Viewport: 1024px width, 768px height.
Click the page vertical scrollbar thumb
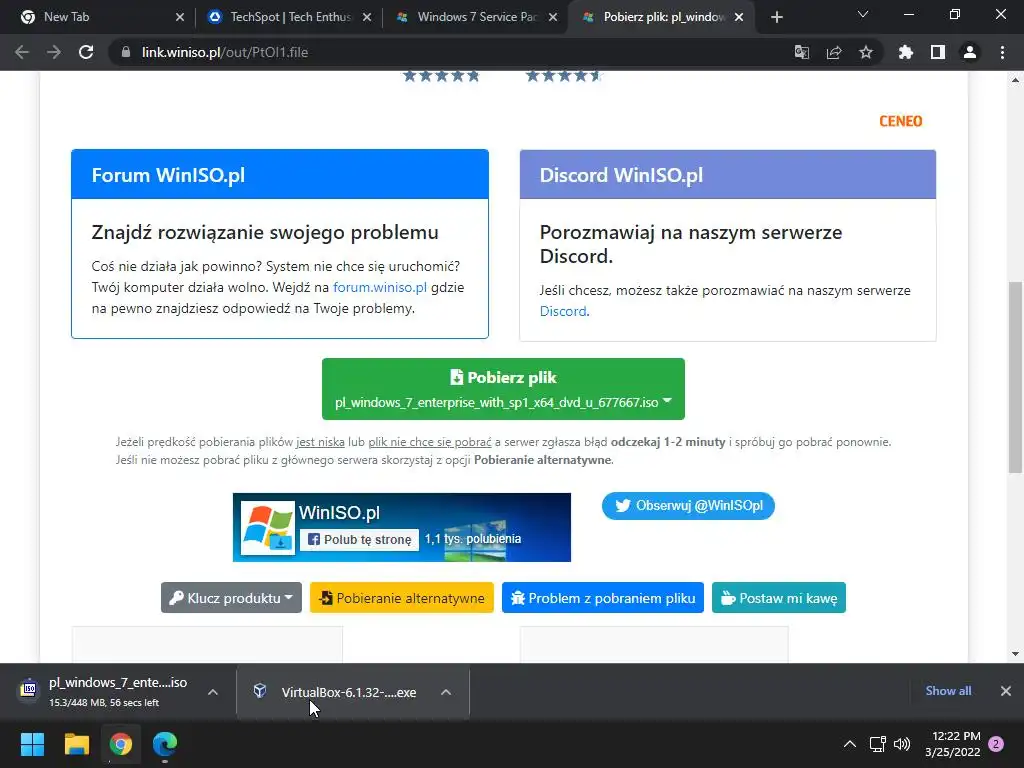tap(1015, 377)
